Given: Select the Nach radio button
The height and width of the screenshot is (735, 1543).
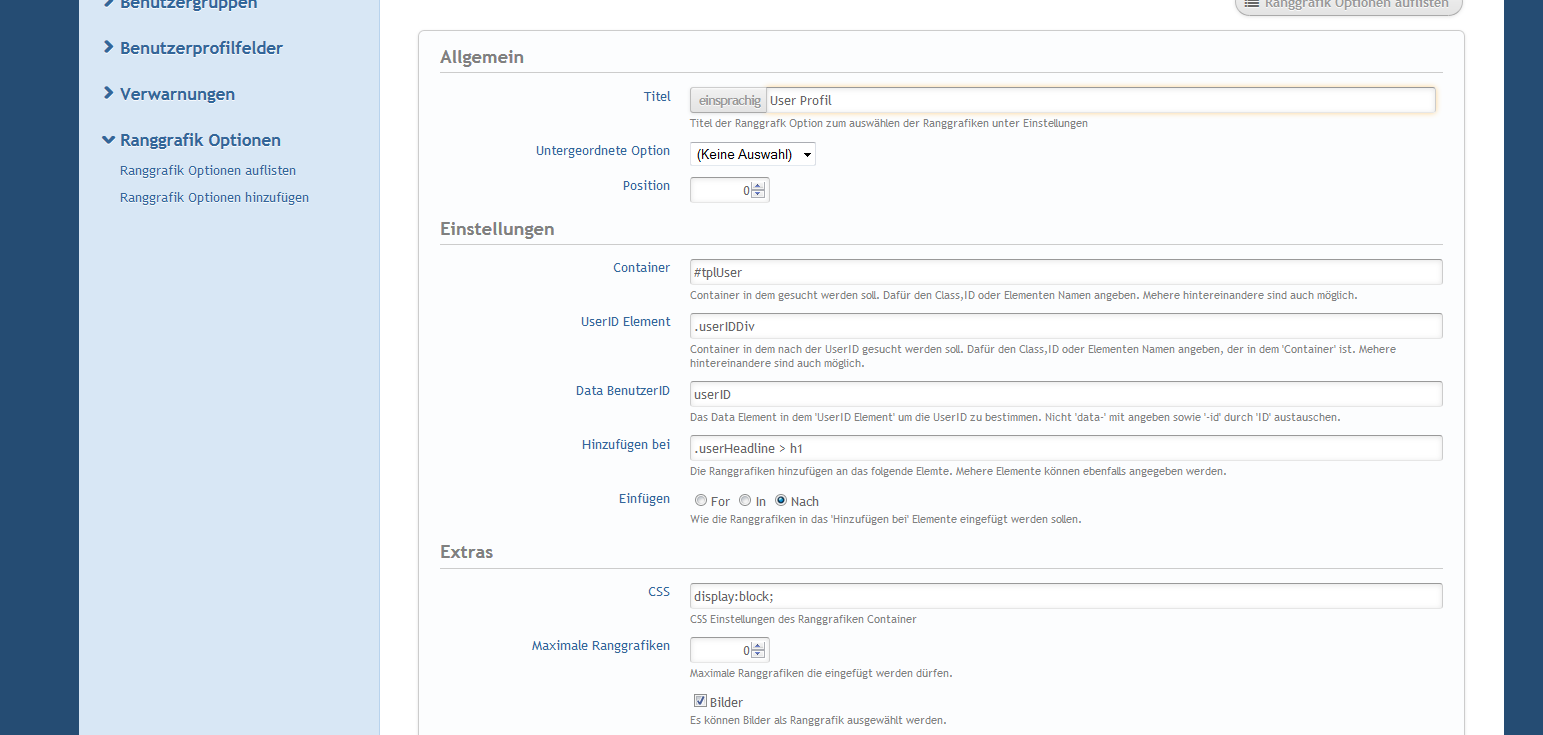Looking at the screenshot, I should click(x=781, y=500).
